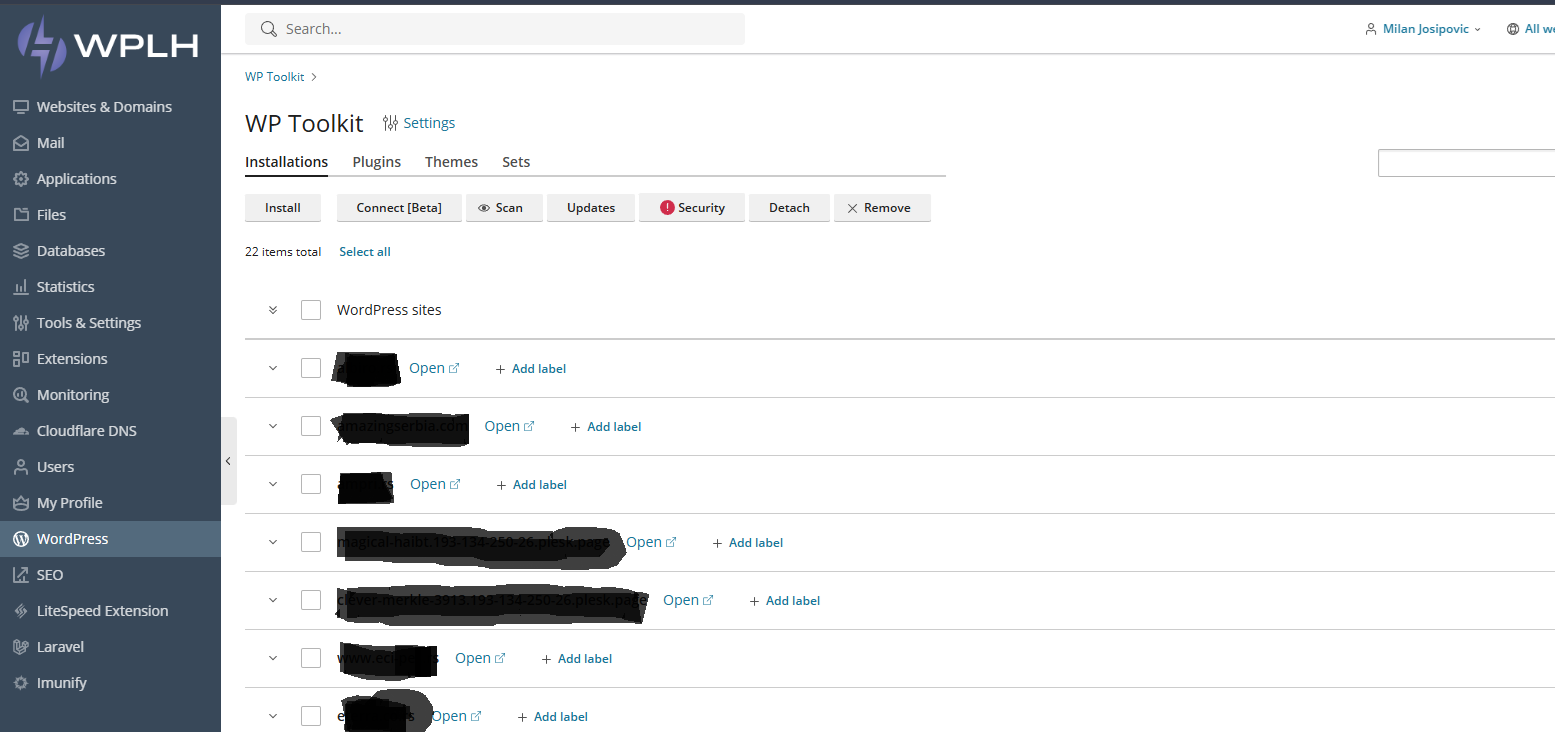Add label to the clever-merkle plesk.page row
Screen dimensions: 1555x732
[x=785, y=601]
